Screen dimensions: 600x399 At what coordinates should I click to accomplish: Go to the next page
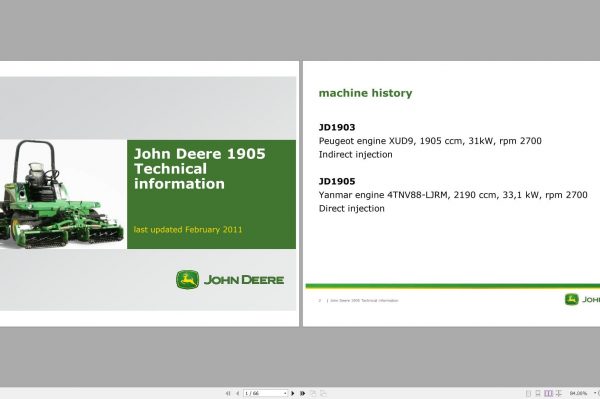pos(293,393)
